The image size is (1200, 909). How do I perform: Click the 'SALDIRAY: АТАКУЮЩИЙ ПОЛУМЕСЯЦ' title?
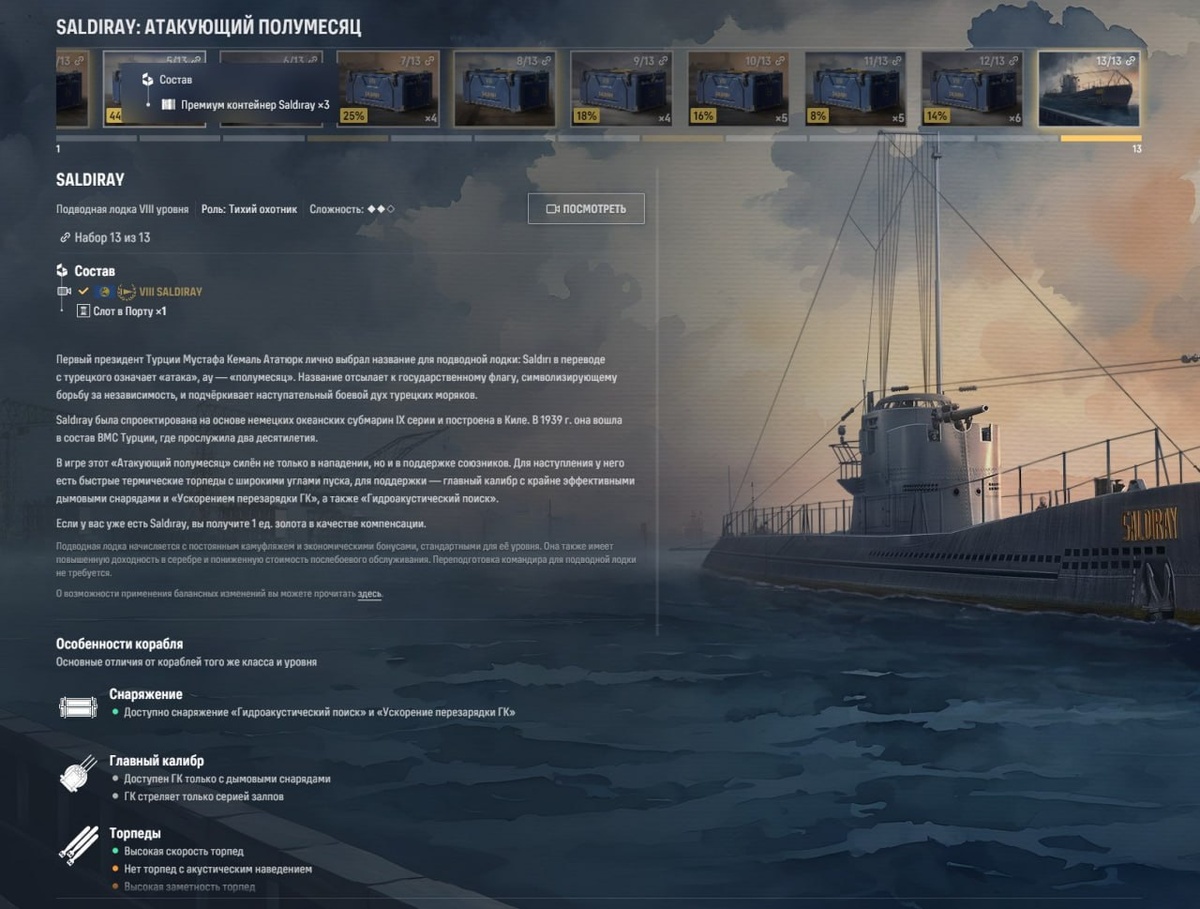click(x=209, y=26)
